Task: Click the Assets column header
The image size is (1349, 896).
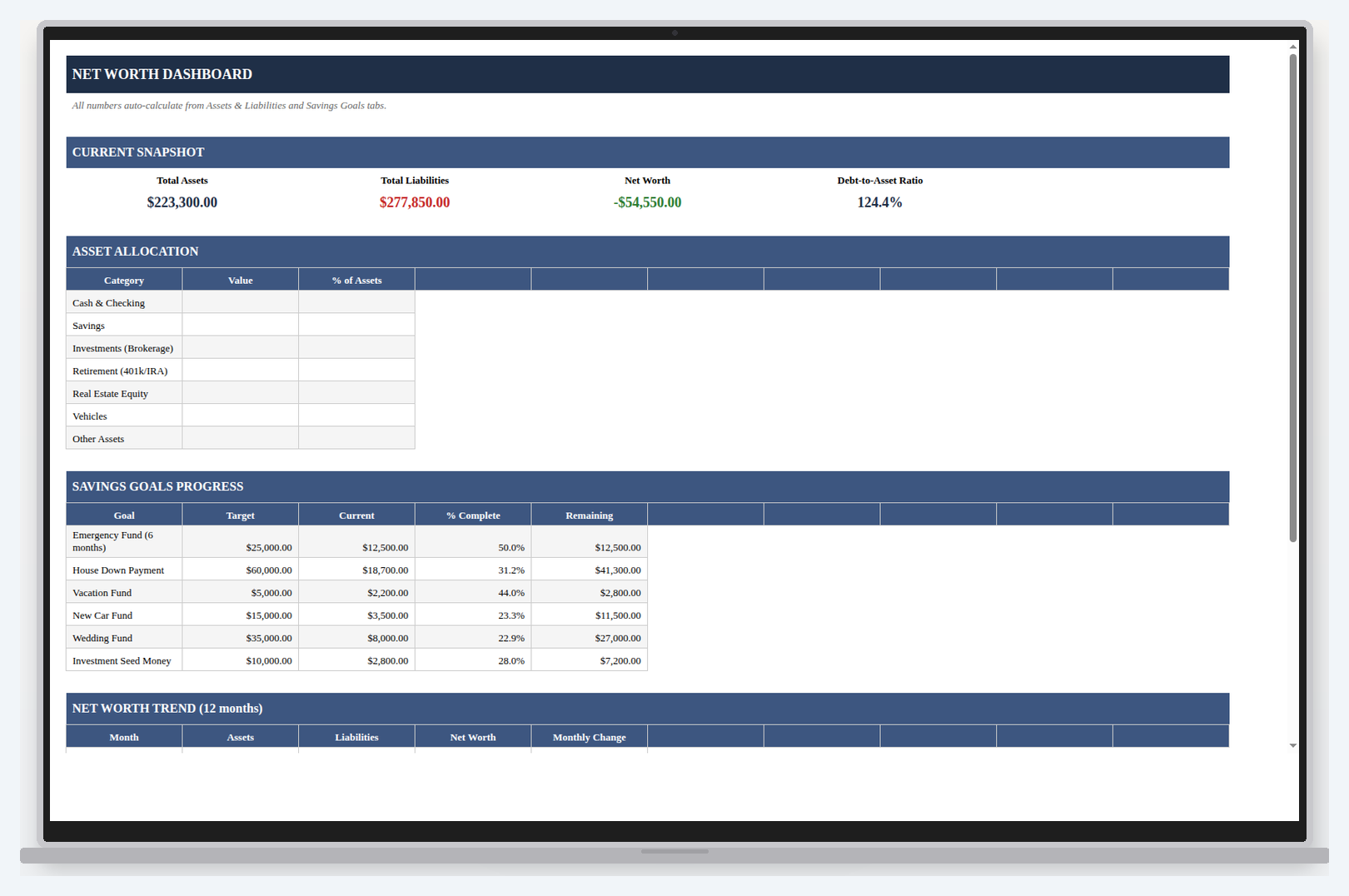Action: pyautogui.click(x=241, y=737)
